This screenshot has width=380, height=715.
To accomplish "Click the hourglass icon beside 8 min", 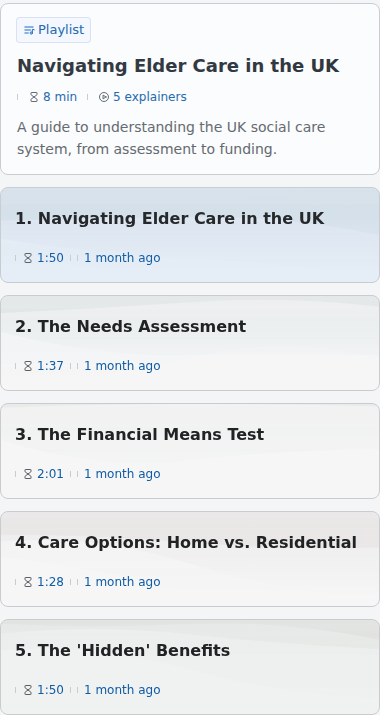I will coord(34,97).
